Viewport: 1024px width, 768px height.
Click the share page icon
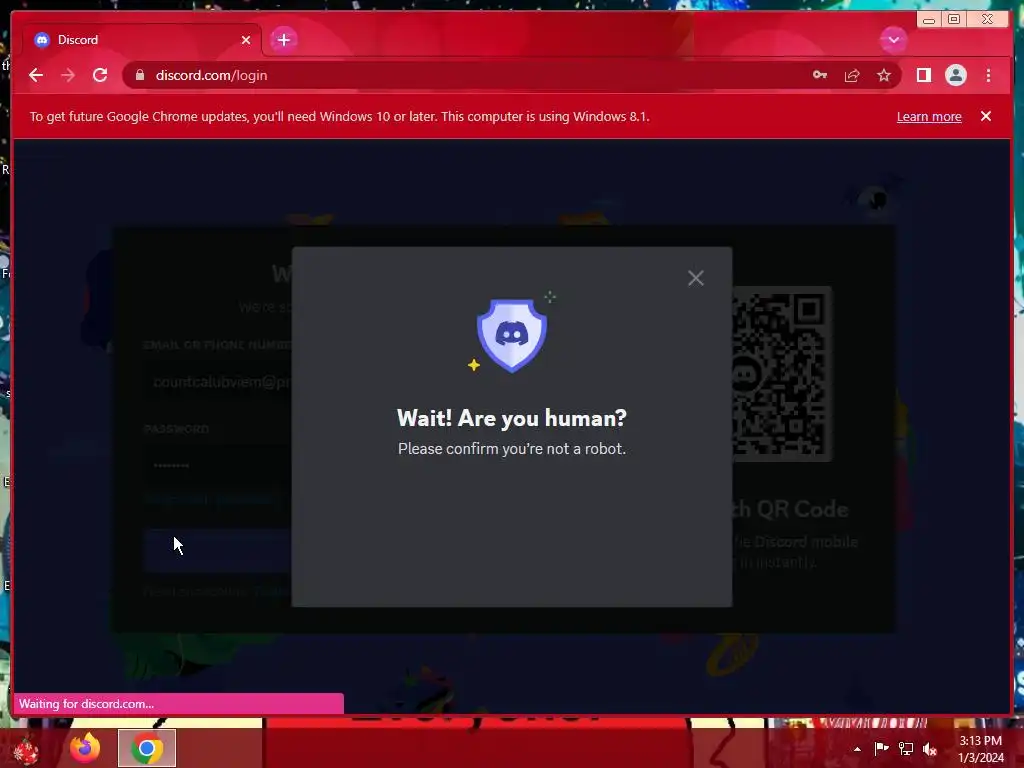pyautogui.click(x=852, y=76)
